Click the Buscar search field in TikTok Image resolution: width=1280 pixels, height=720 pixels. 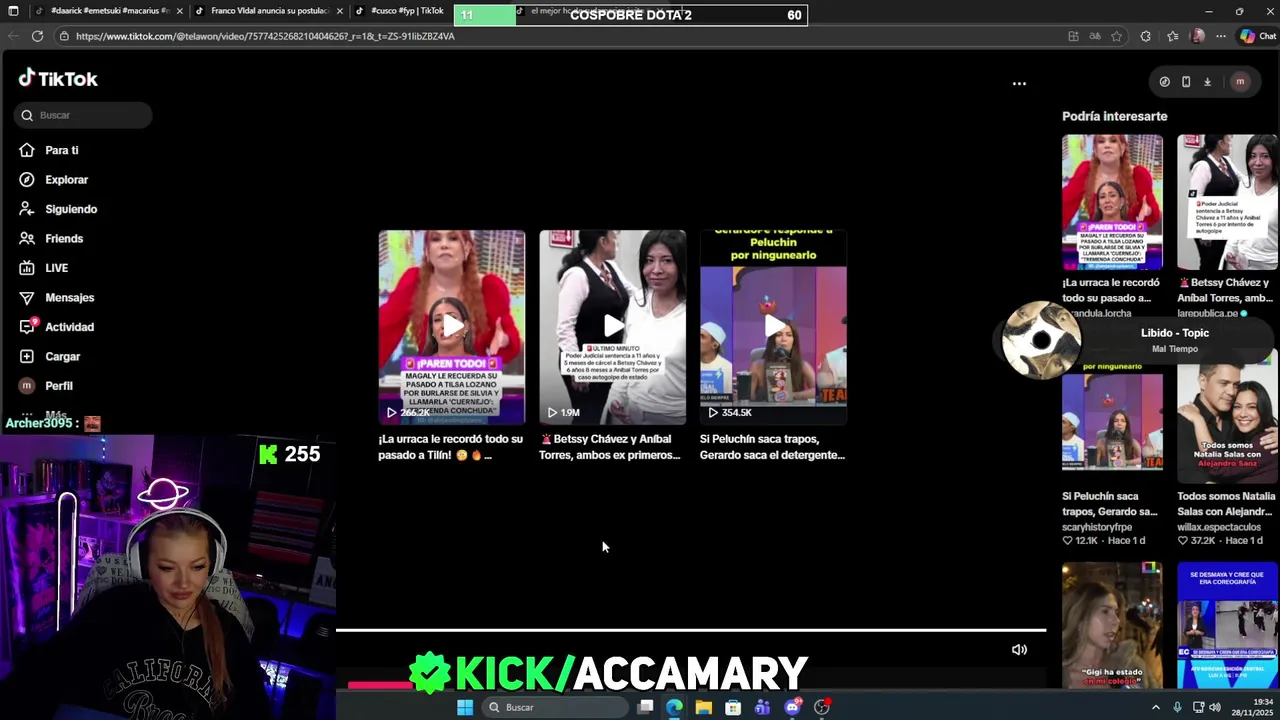[83, 115]
